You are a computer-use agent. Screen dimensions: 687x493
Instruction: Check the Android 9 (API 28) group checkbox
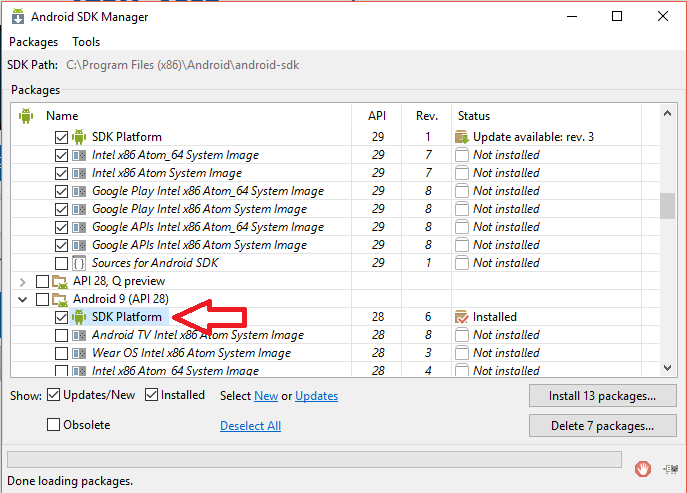pos(42,299)
